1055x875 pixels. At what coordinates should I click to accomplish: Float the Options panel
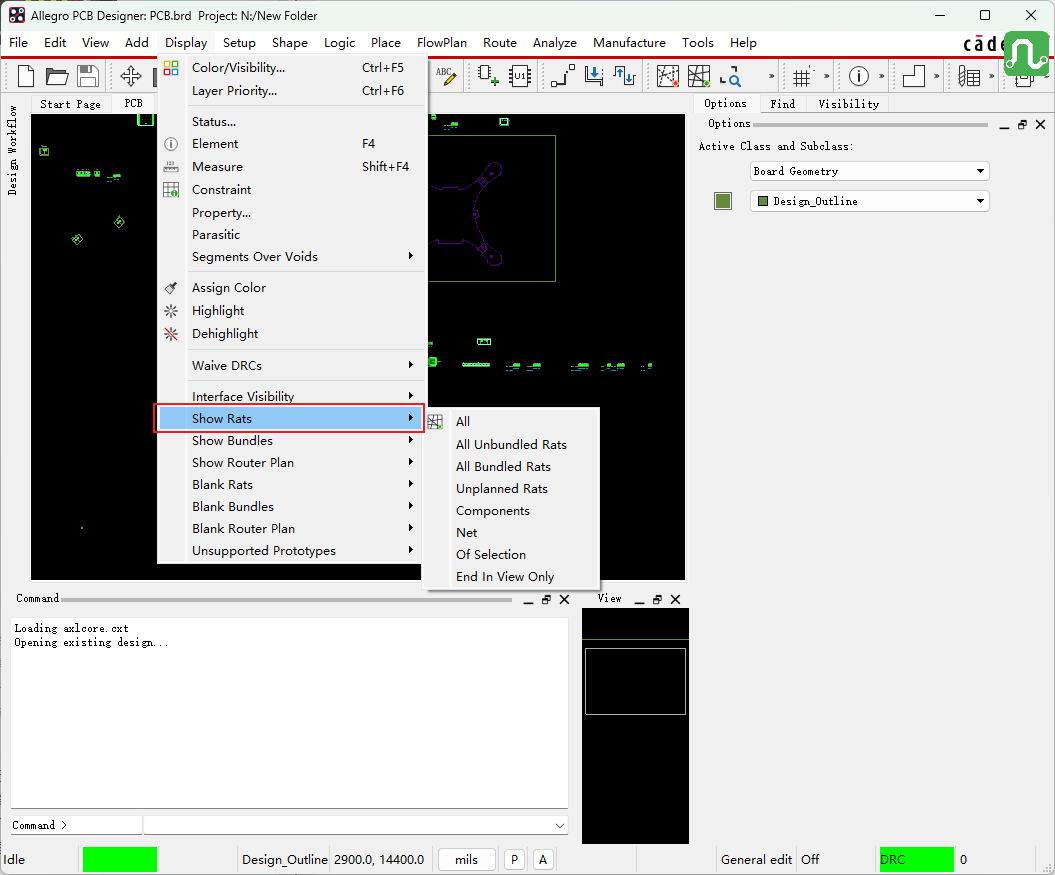(x=1022, y=125)
